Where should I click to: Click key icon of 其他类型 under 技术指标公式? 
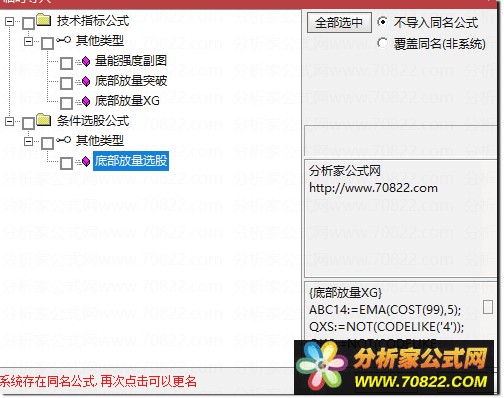pyautogui.click(x=63, y=40)
